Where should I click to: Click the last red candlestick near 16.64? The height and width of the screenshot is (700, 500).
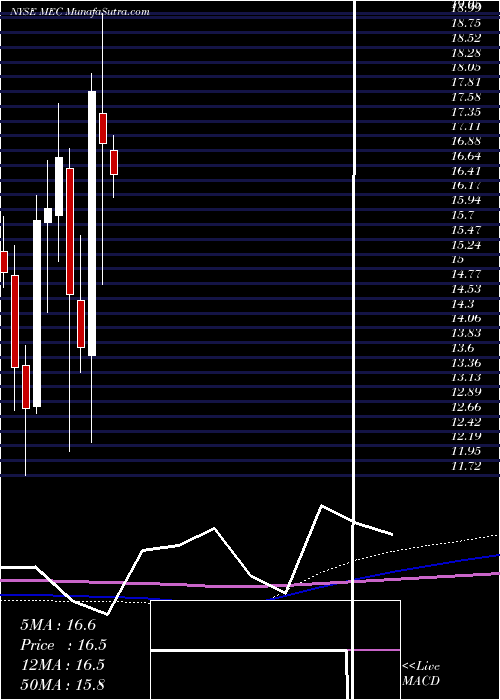[114, 162]
